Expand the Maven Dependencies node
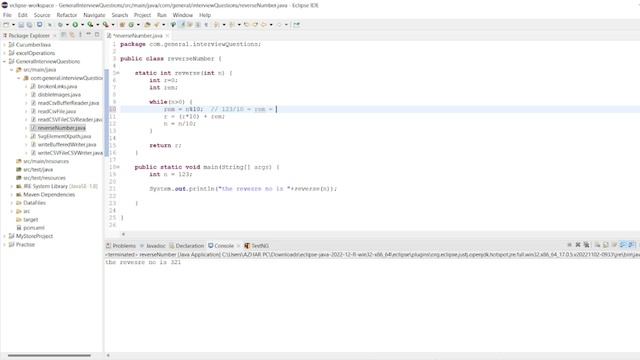Image resolution: width=640 pixels, height=360 pixels. point(12,195)
